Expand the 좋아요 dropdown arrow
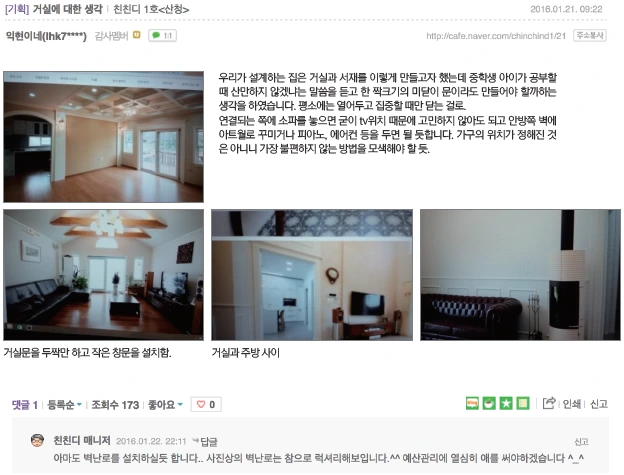Screen dimensions: 624x475 (180, 405)
